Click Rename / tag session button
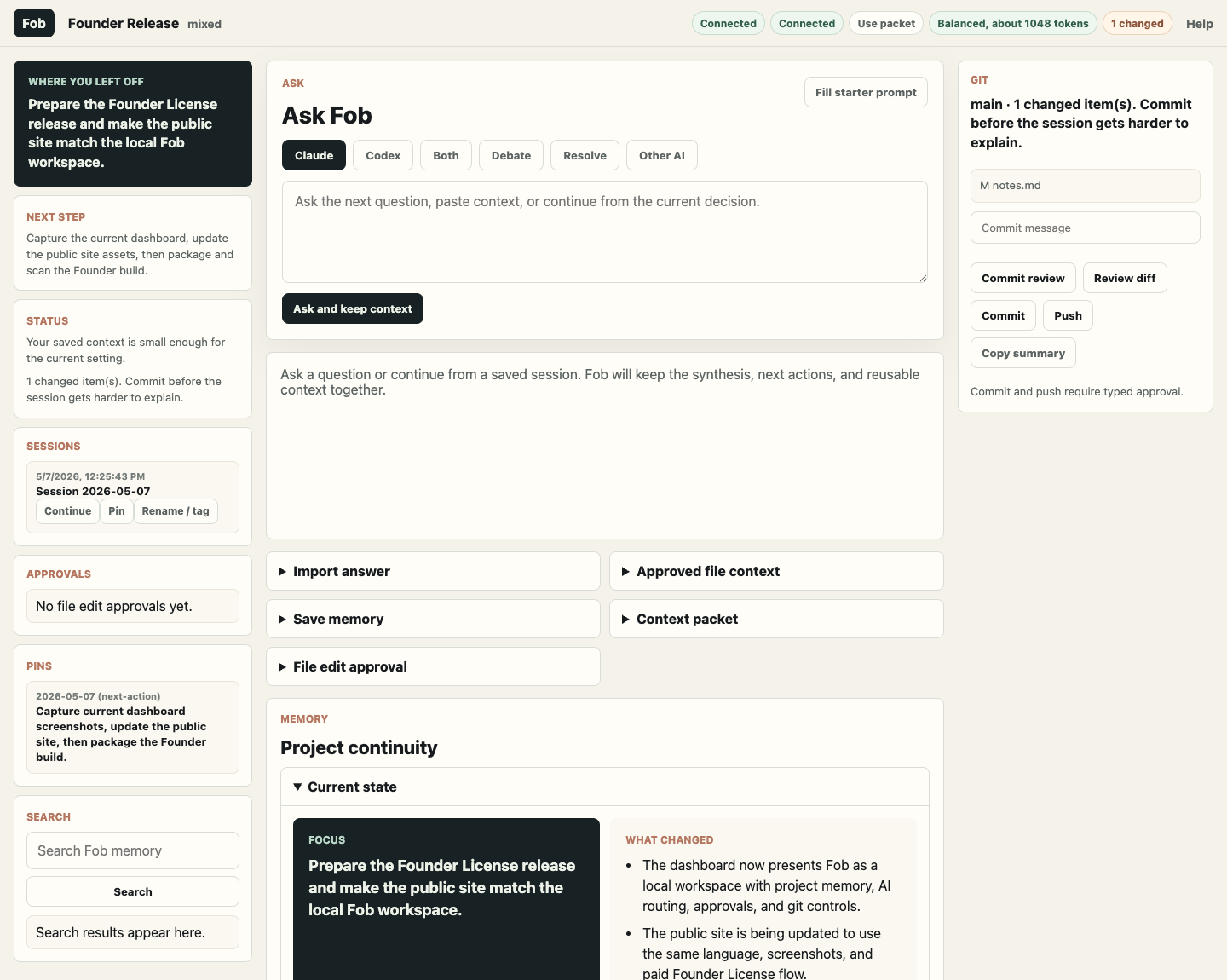Screen dimensions: 1227x980 (176, 510)
